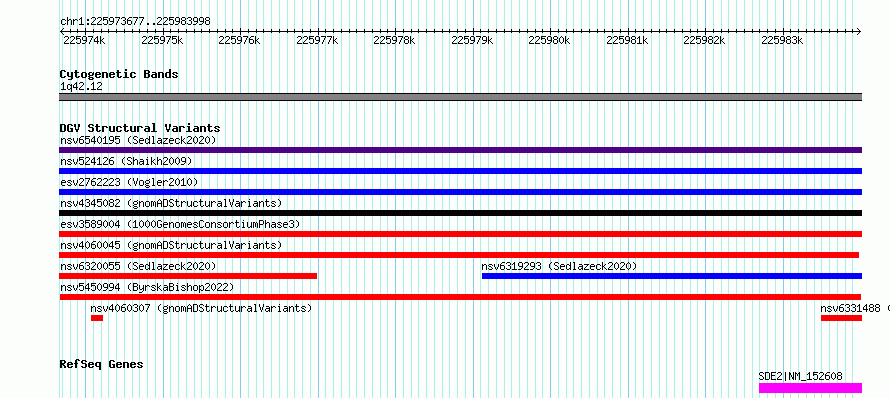Image resolution: width=890 pixels, height=398 pixels.
Task: Click the magenta SDE2 gene bar
Action: (x=811, y=388)
